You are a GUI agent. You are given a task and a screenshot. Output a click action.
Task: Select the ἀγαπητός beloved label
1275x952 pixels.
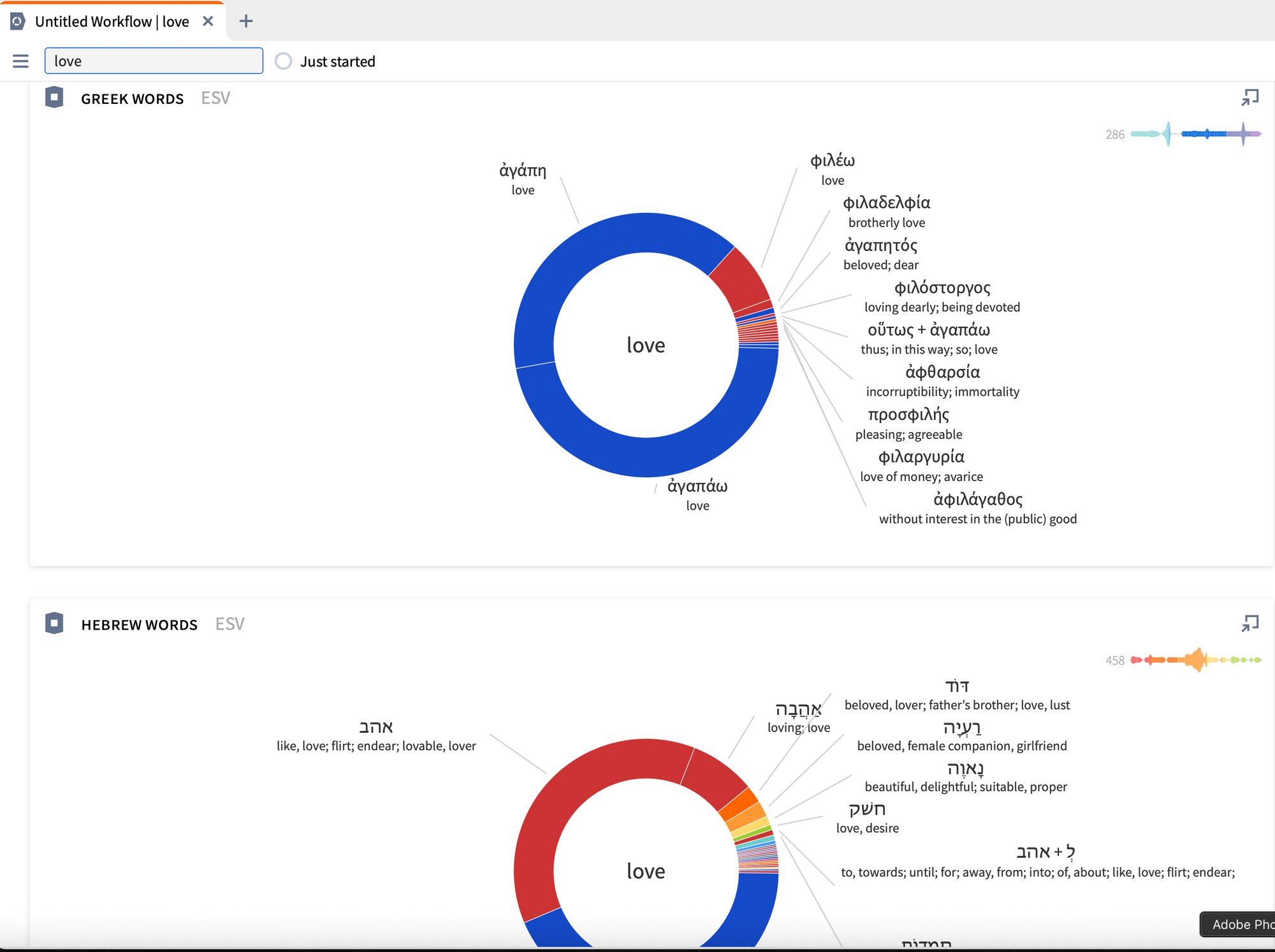(x=881, y=254)
